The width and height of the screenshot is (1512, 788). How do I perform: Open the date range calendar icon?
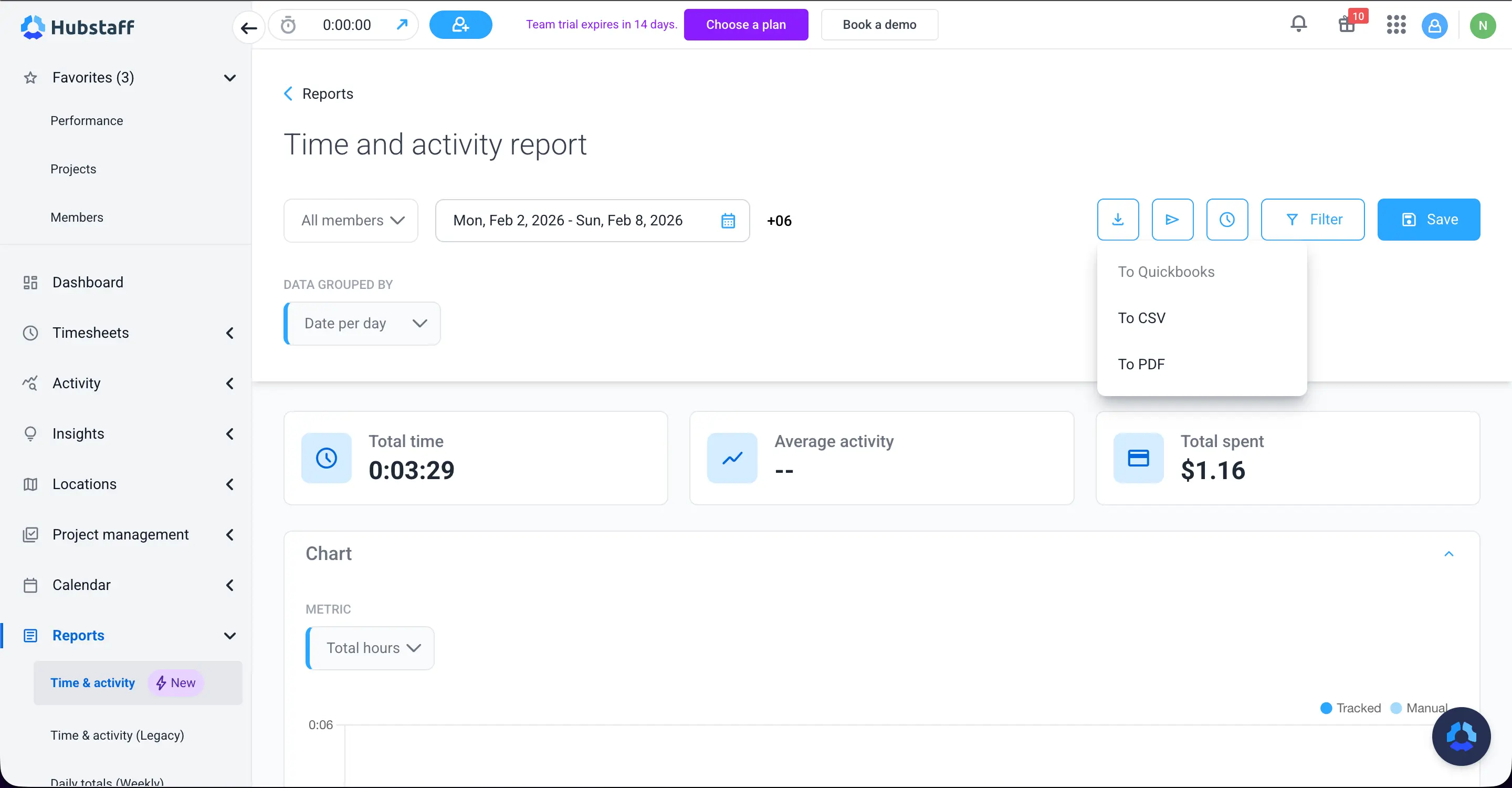click(x=728, y=221)
